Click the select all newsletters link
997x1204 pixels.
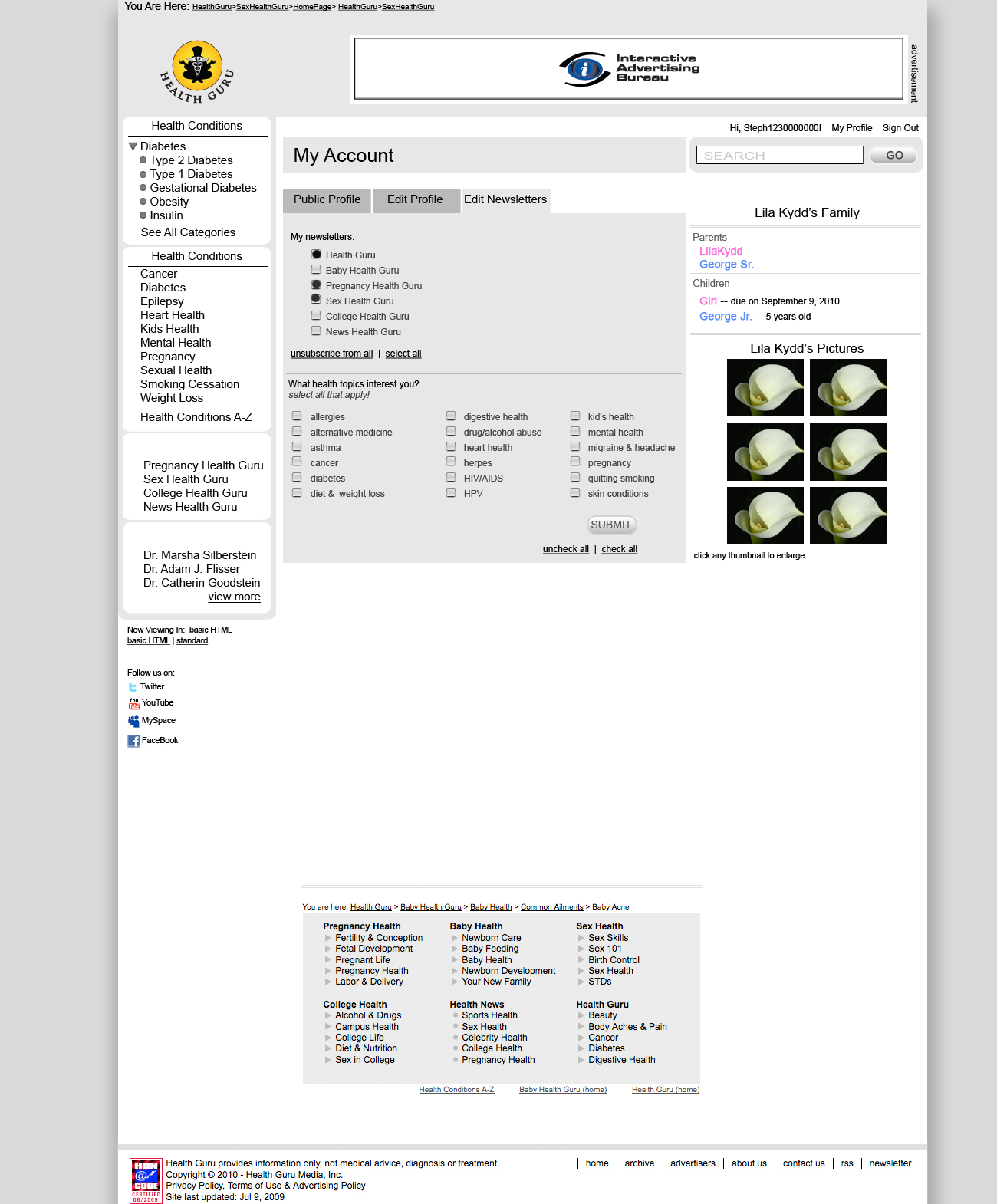[403, 354]
